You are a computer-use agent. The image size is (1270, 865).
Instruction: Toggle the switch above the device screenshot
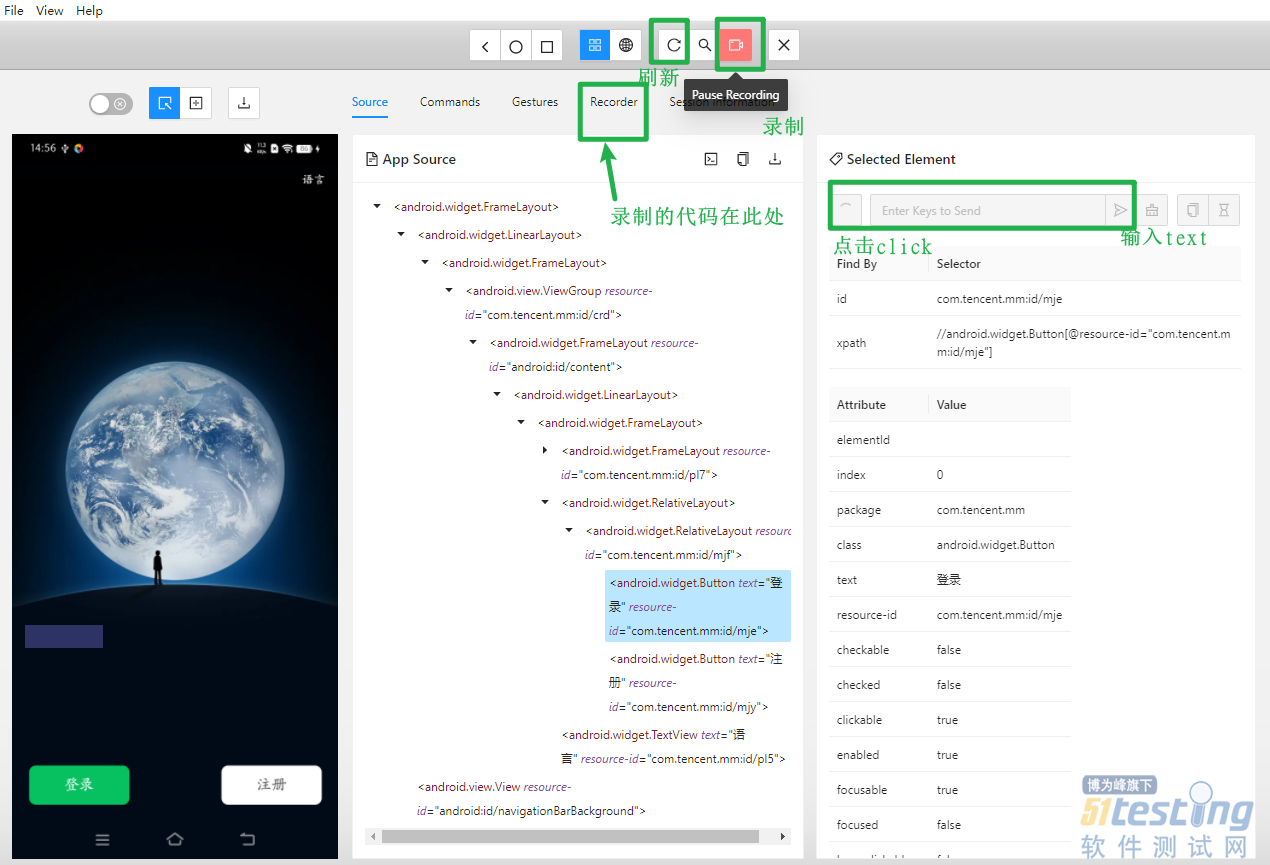(110, 103)
